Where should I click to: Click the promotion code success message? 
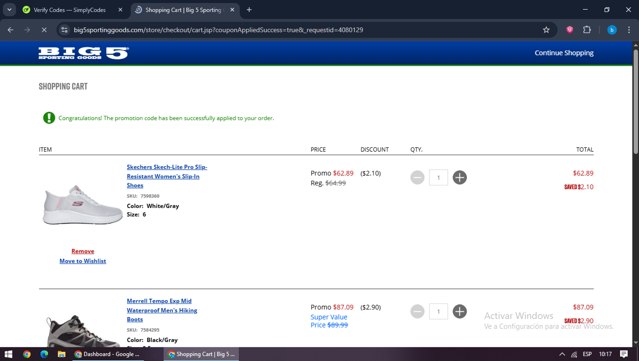tap(166, 118)
